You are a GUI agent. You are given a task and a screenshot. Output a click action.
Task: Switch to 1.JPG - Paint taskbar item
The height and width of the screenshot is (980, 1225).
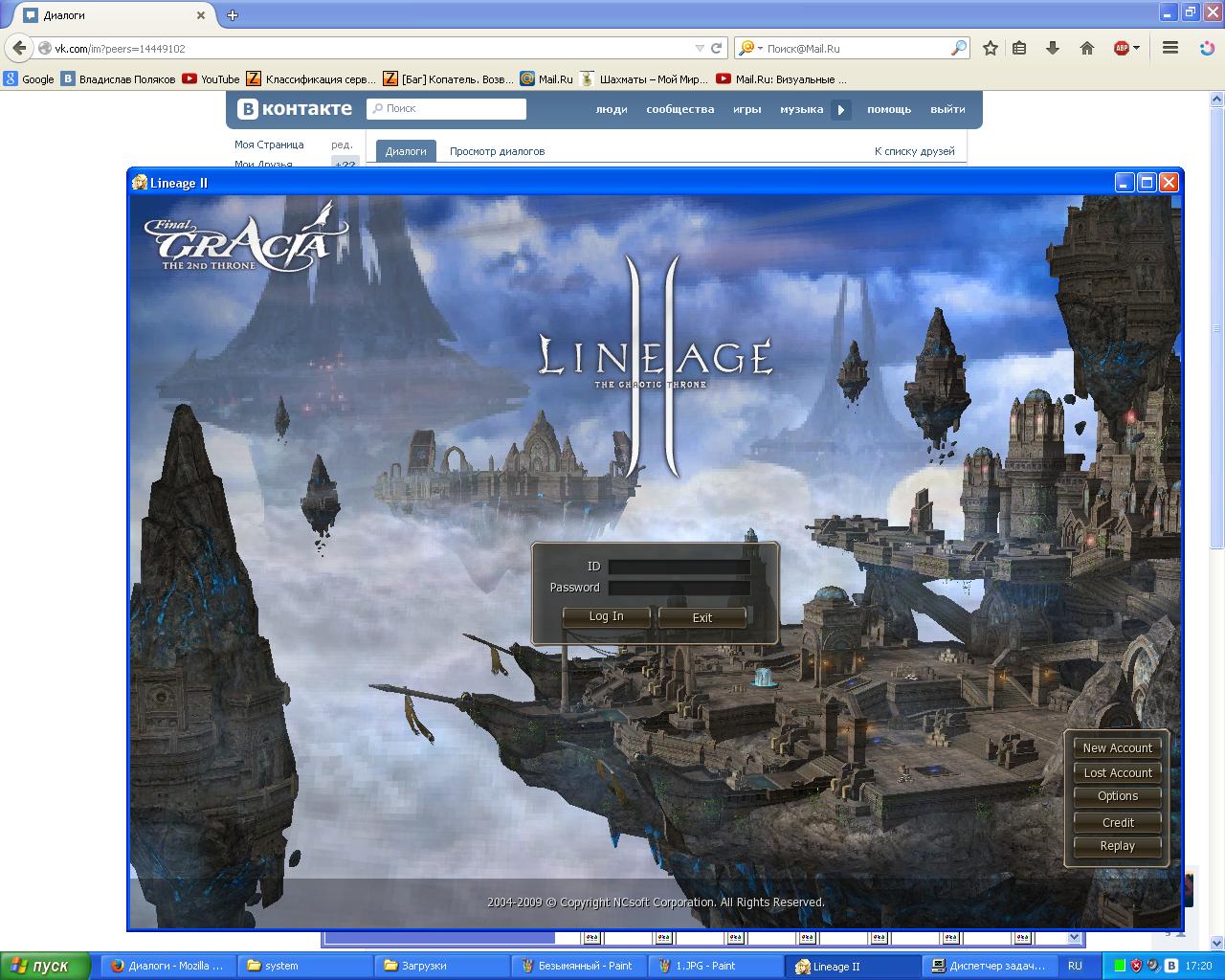tap(716, 967)
